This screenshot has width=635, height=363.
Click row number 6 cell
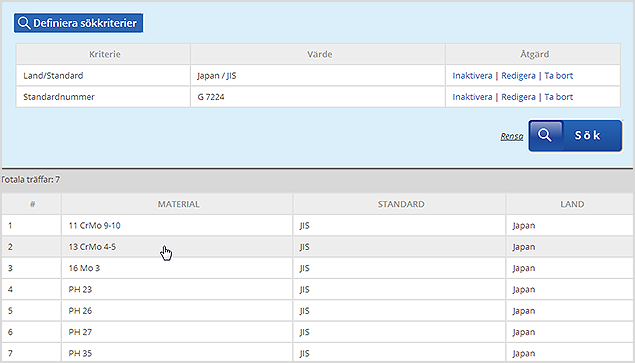[x=32, y=332]
